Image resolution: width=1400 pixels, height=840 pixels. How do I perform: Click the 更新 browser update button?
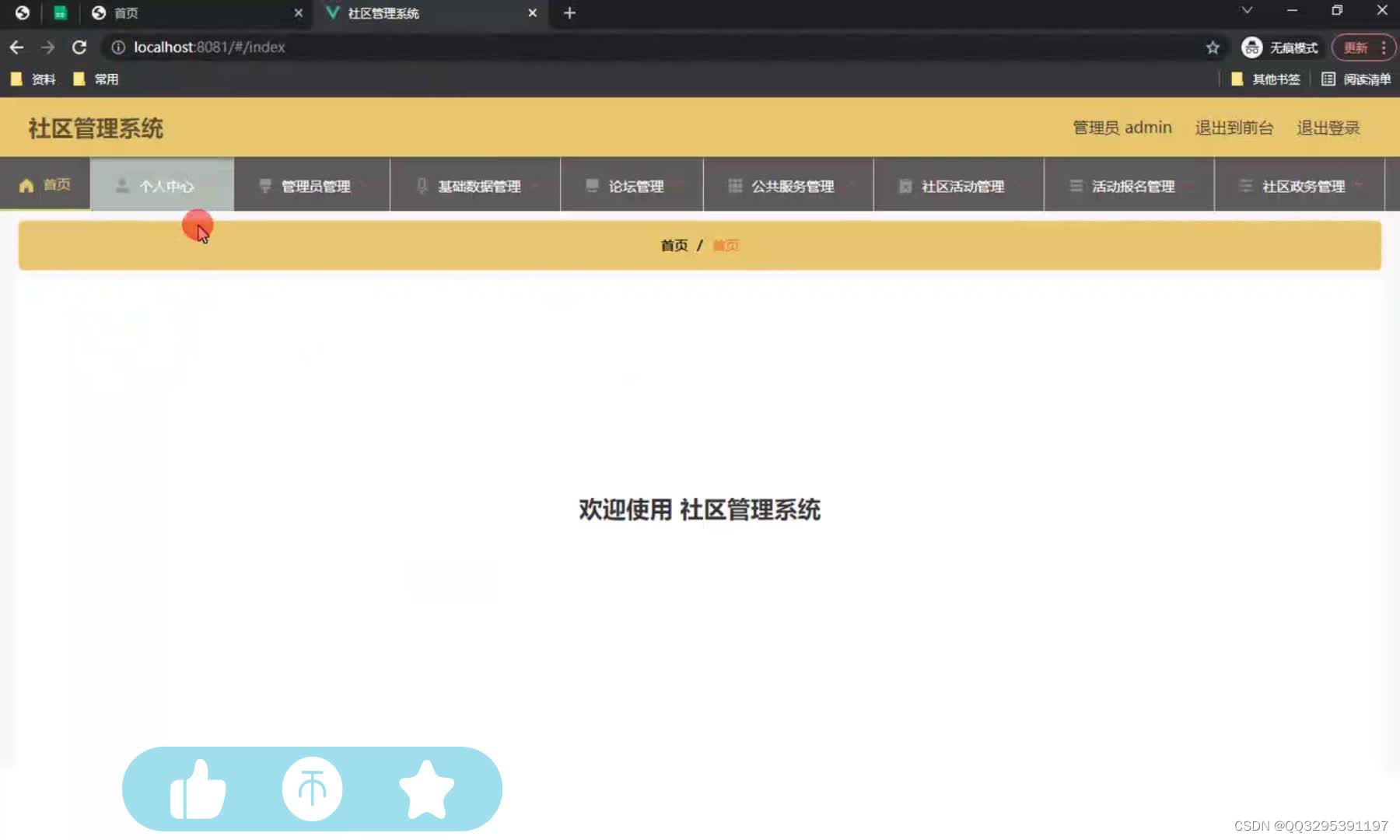point(1364,47)
